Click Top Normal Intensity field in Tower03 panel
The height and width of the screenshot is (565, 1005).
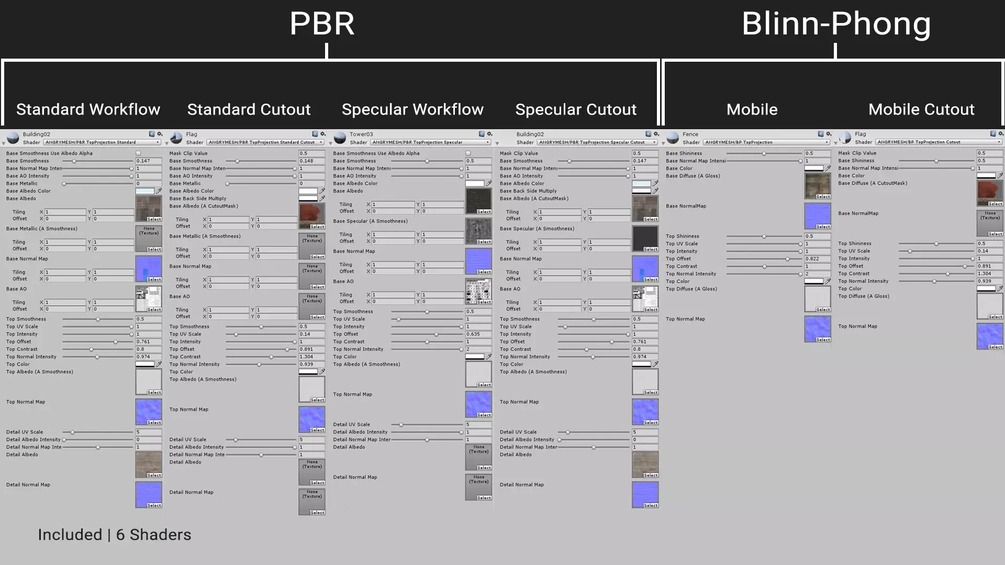[479, 349]
